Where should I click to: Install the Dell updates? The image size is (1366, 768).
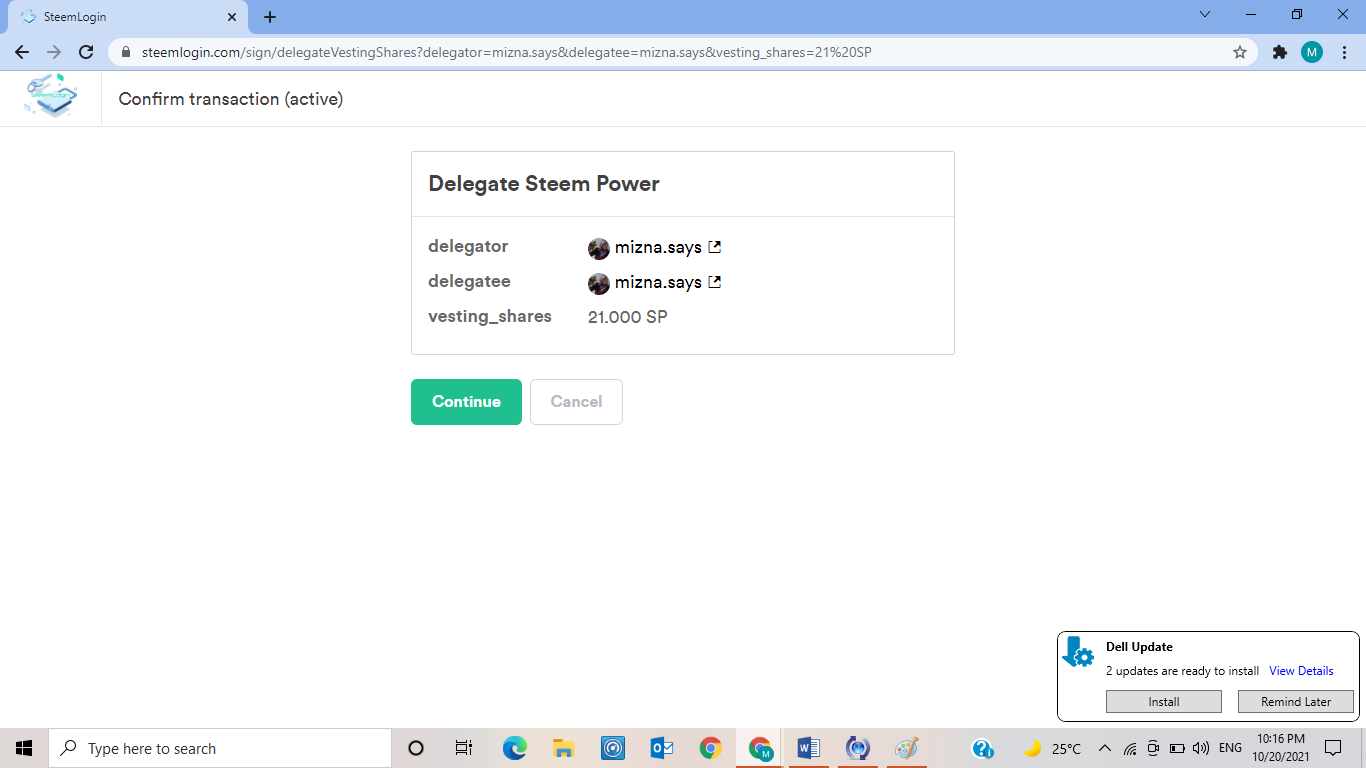coord(1164,702)
